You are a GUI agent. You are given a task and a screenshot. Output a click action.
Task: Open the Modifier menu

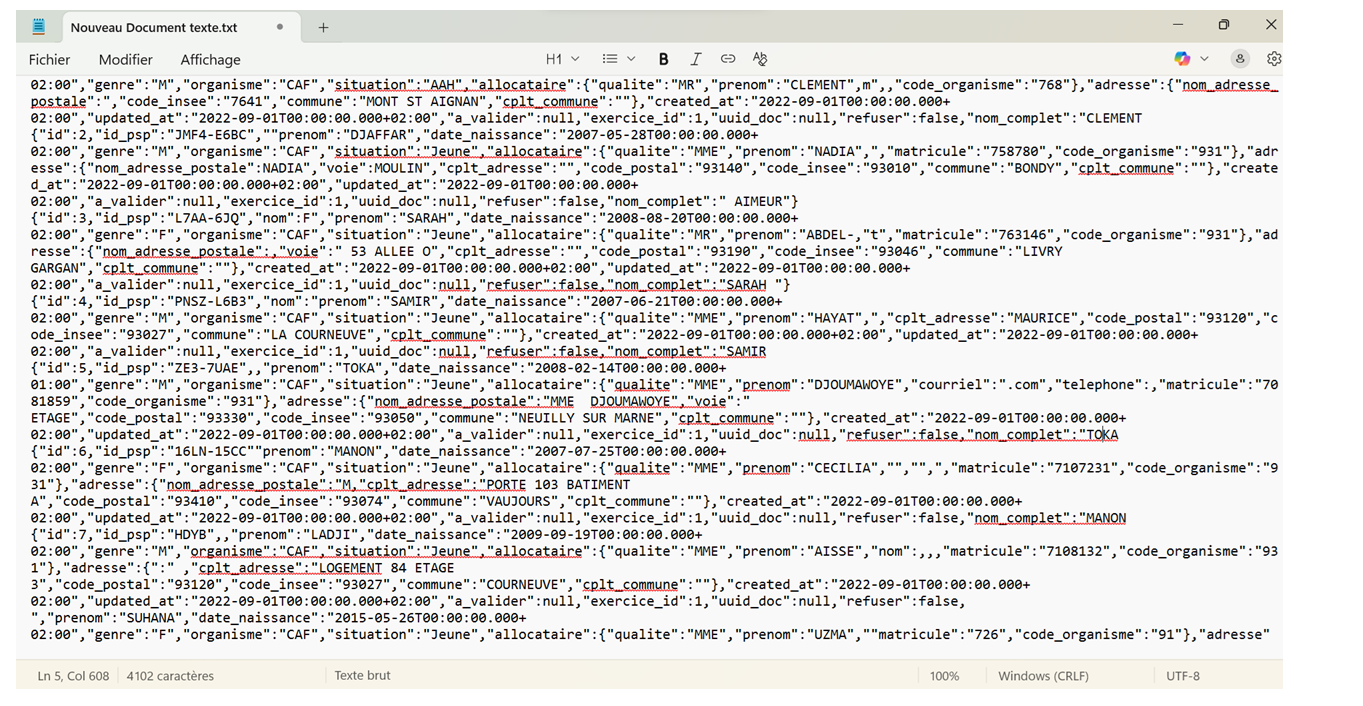(126, 59)
